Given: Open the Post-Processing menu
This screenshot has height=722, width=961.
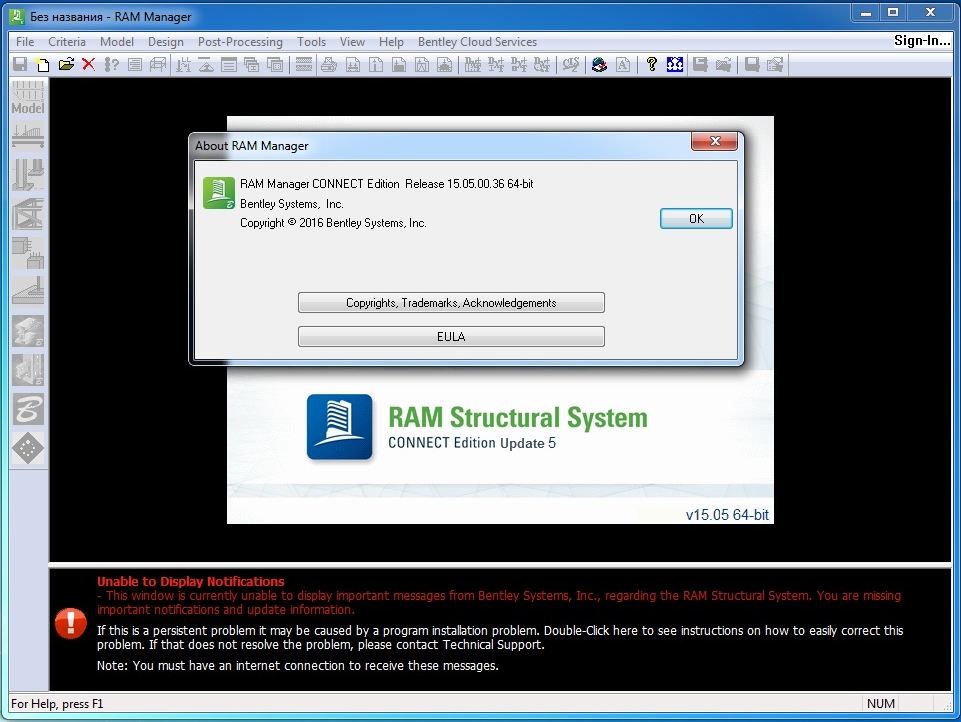Looking at the screenshot, I should point(240,42).
